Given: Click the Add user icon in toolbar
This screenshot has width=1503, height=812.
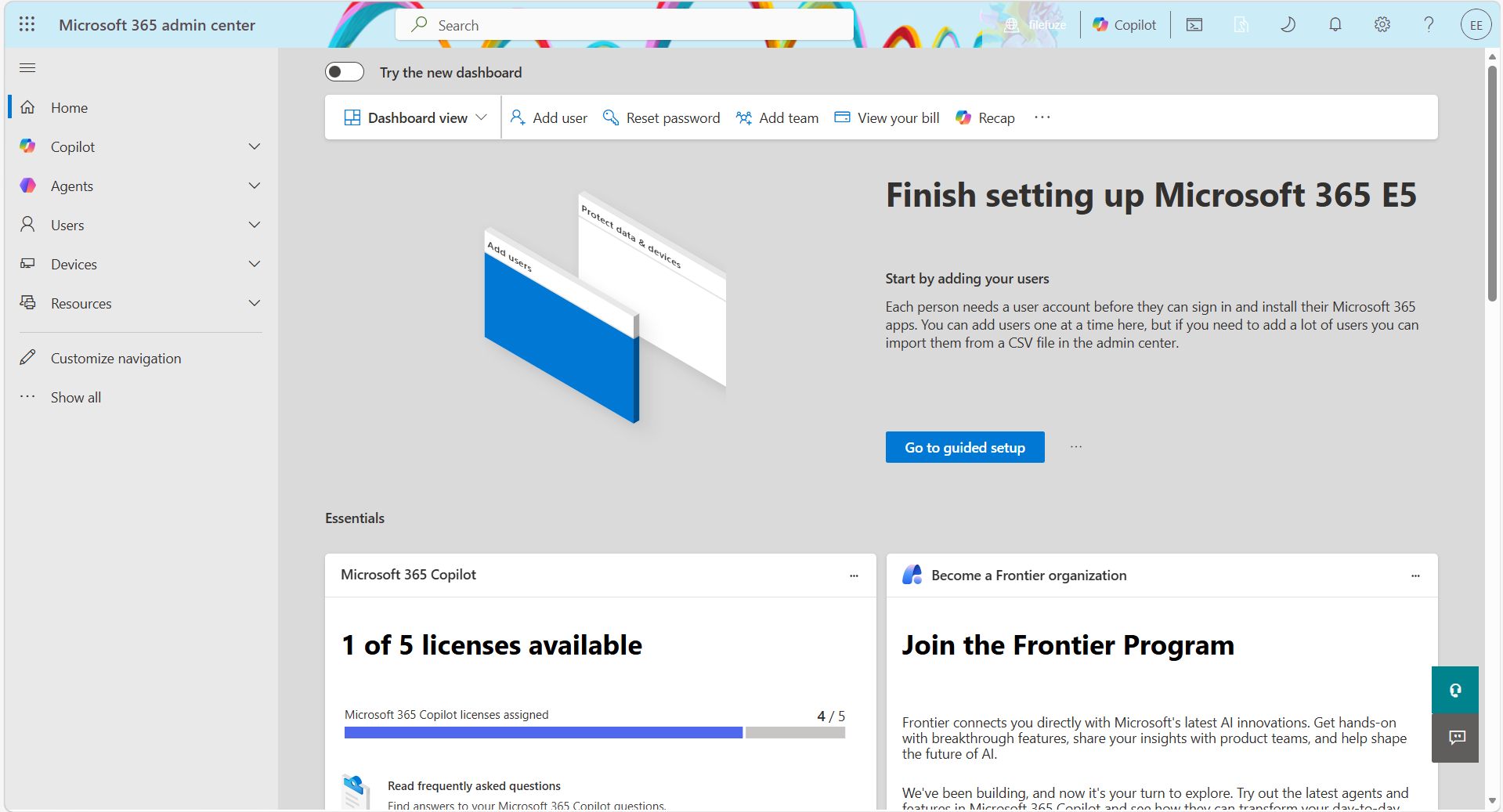Looking at the screenshot, I should click(x=518, y=117).
